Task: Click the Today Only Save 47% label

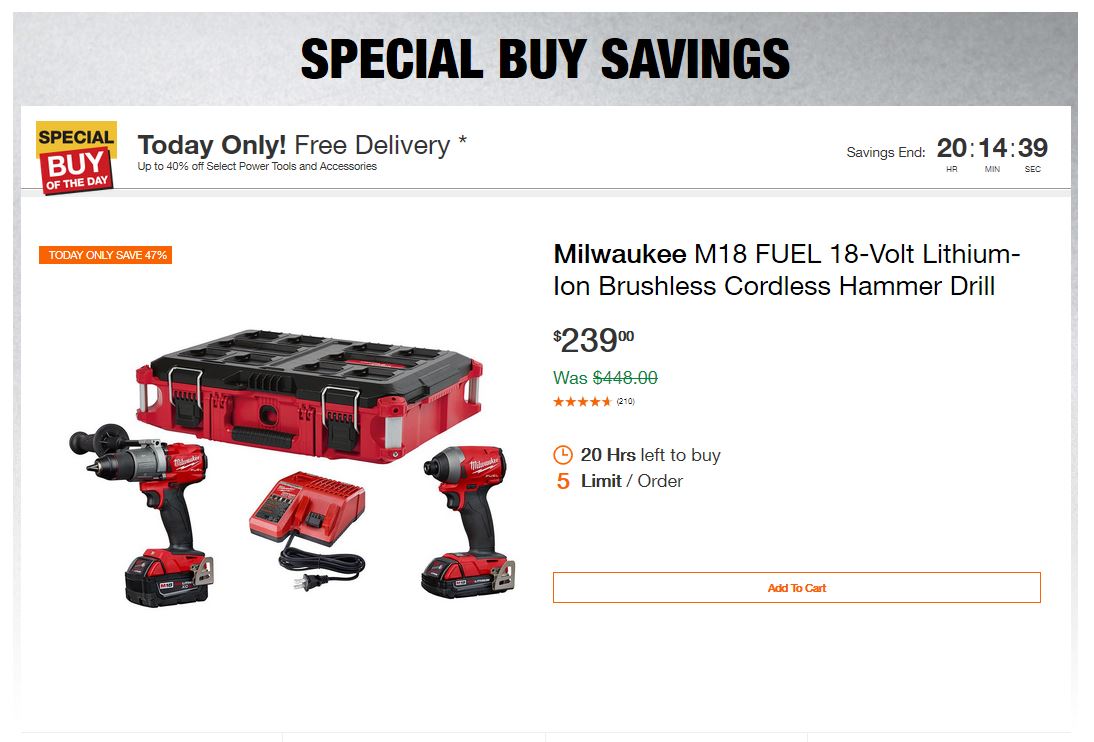Action: tap(106, 255)
